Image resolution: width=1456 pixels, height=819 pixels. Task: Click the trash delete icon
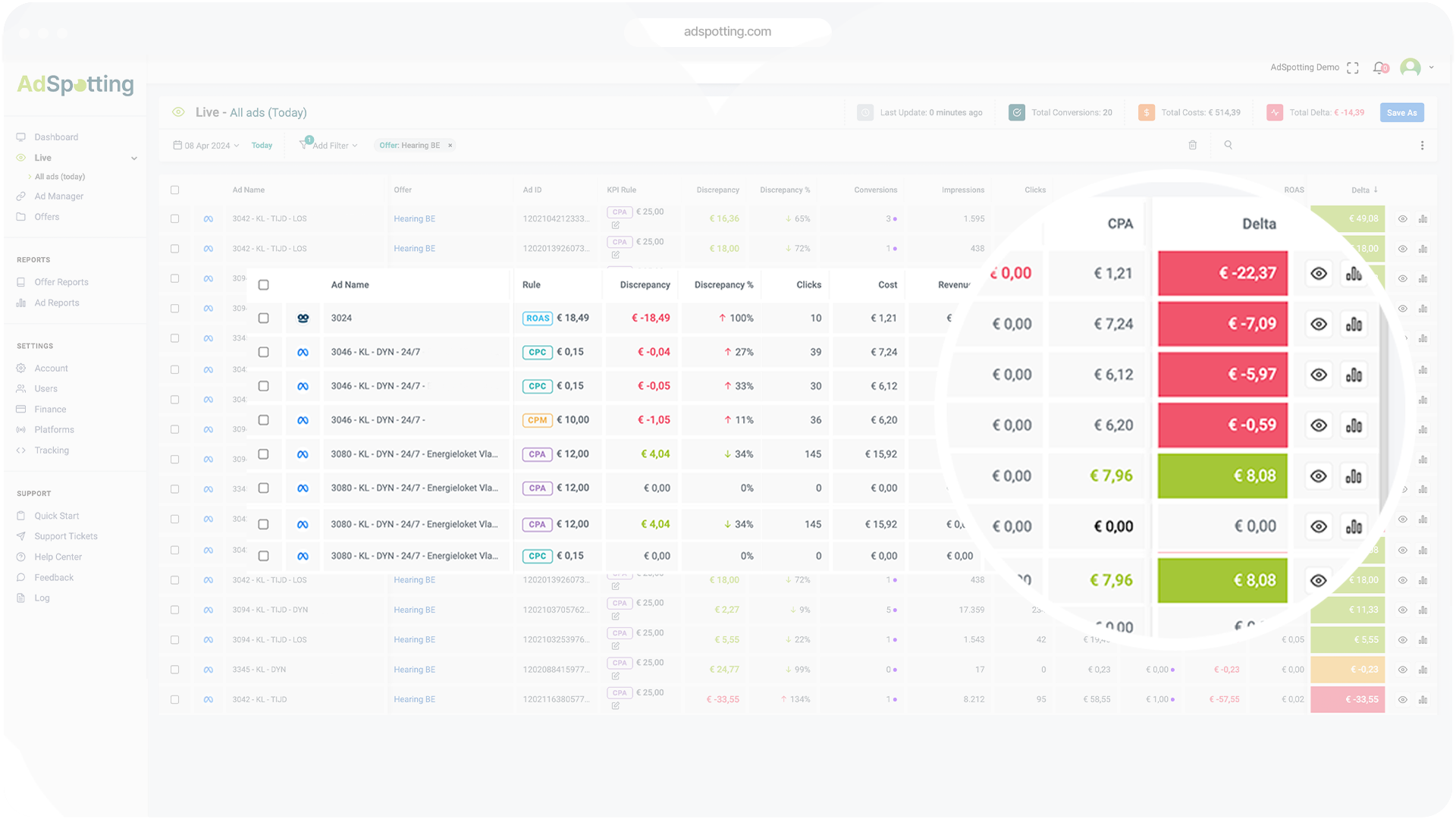coord(1193,145)
